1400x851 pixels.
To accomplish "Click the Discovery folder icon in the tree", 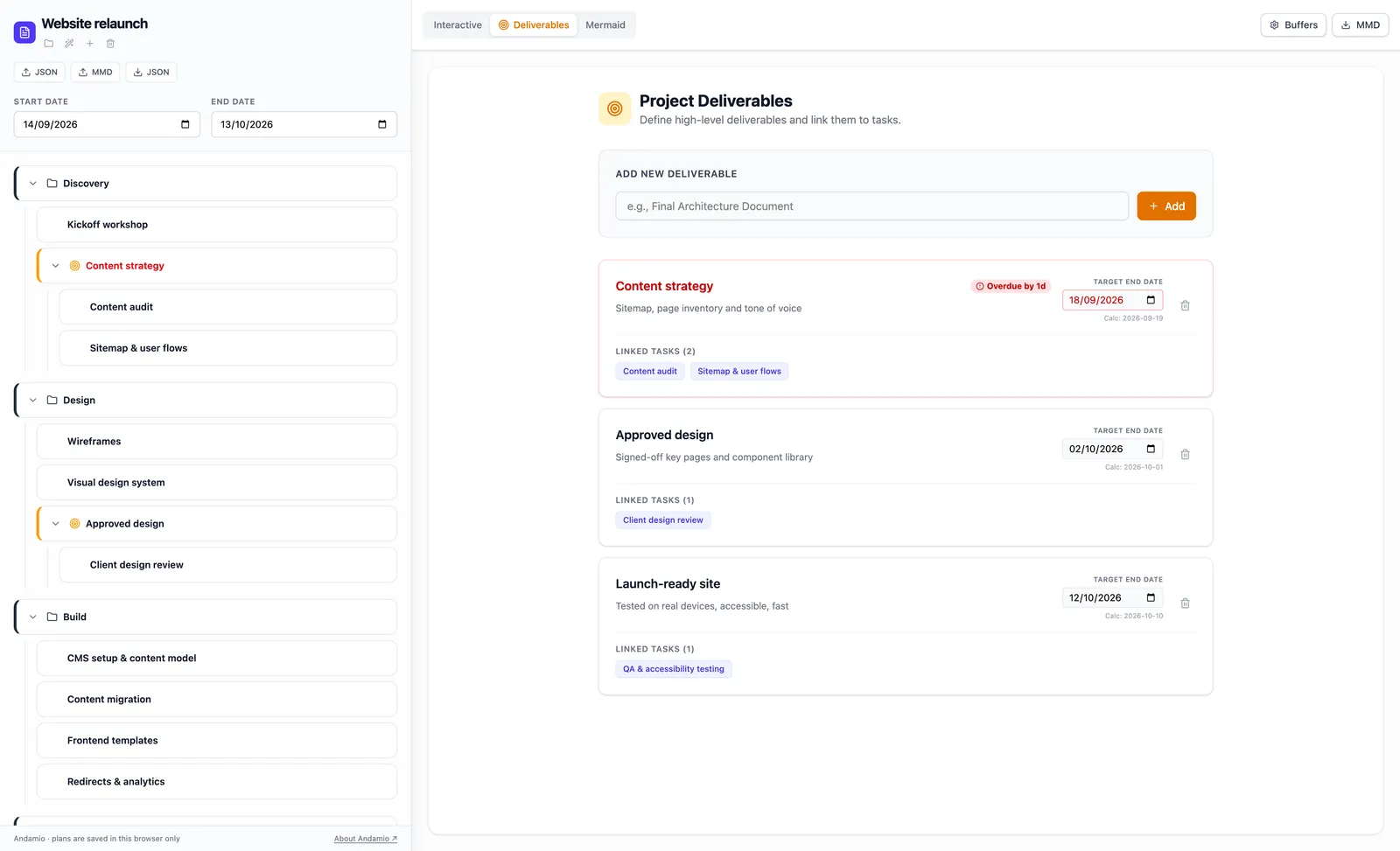I will (52, 184).
